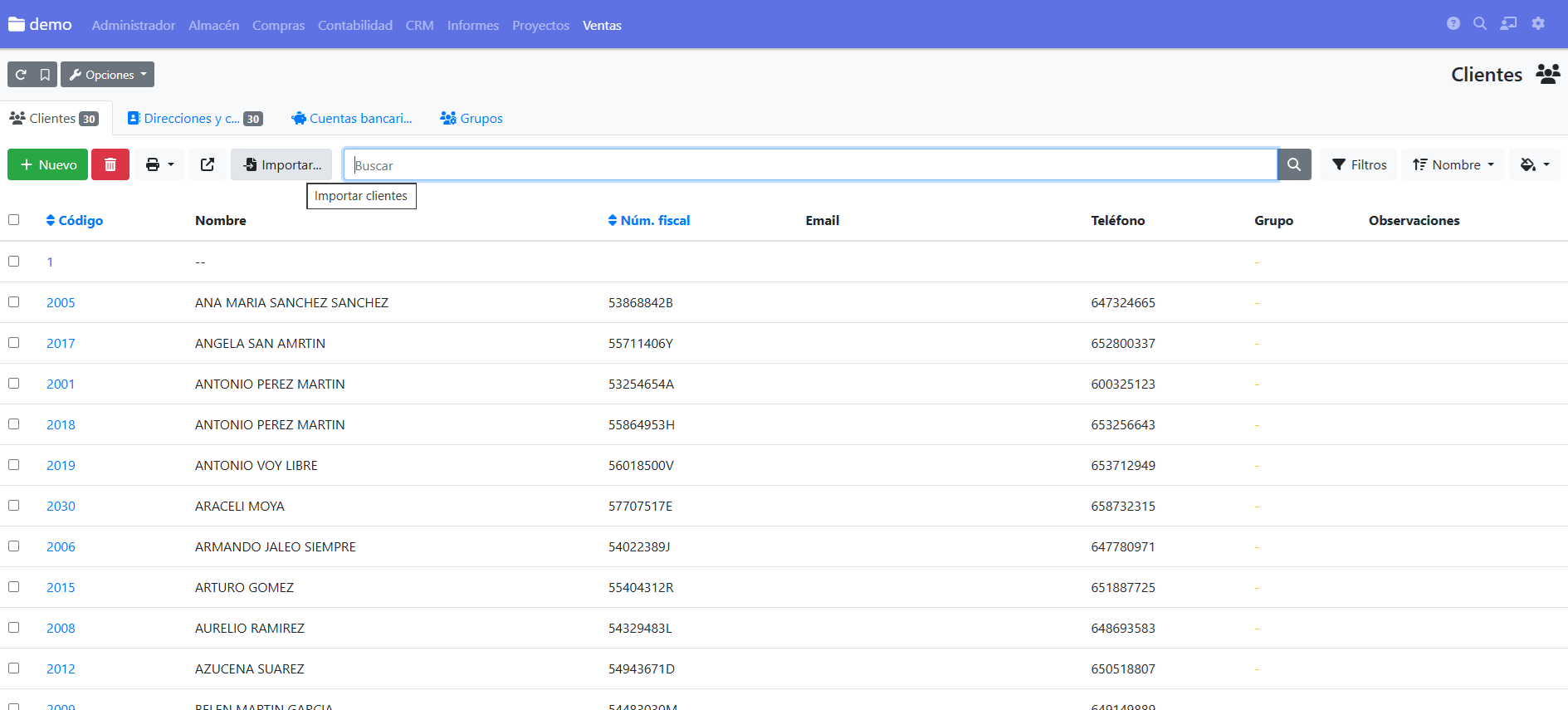Screen dimensions: 1568x710
Task: Open the Nombre sort order dropdown
Action: click(1453, 164)
